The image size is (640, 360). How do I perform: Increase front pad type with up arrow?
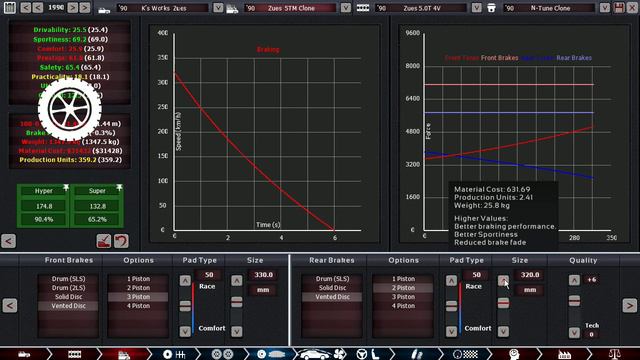(x=185, y=281)
